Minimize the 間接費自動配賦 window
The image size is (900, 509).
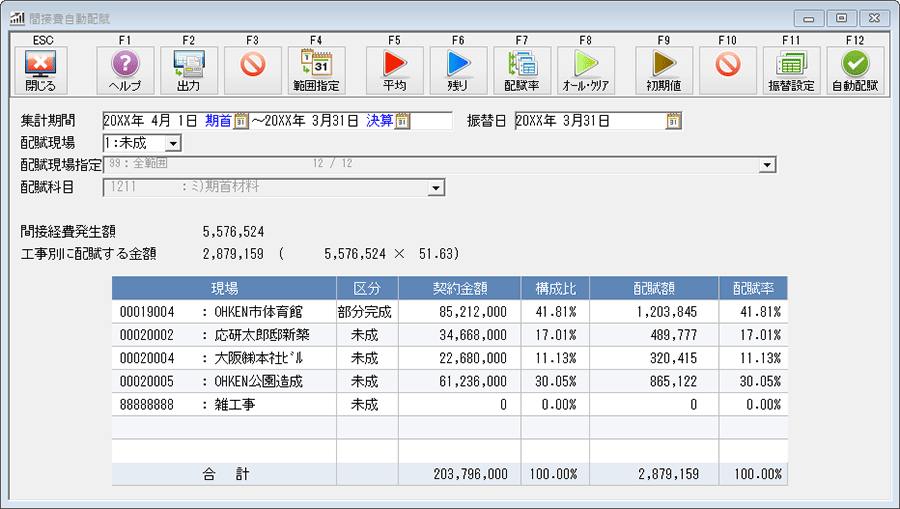click(x=809, y=18)
